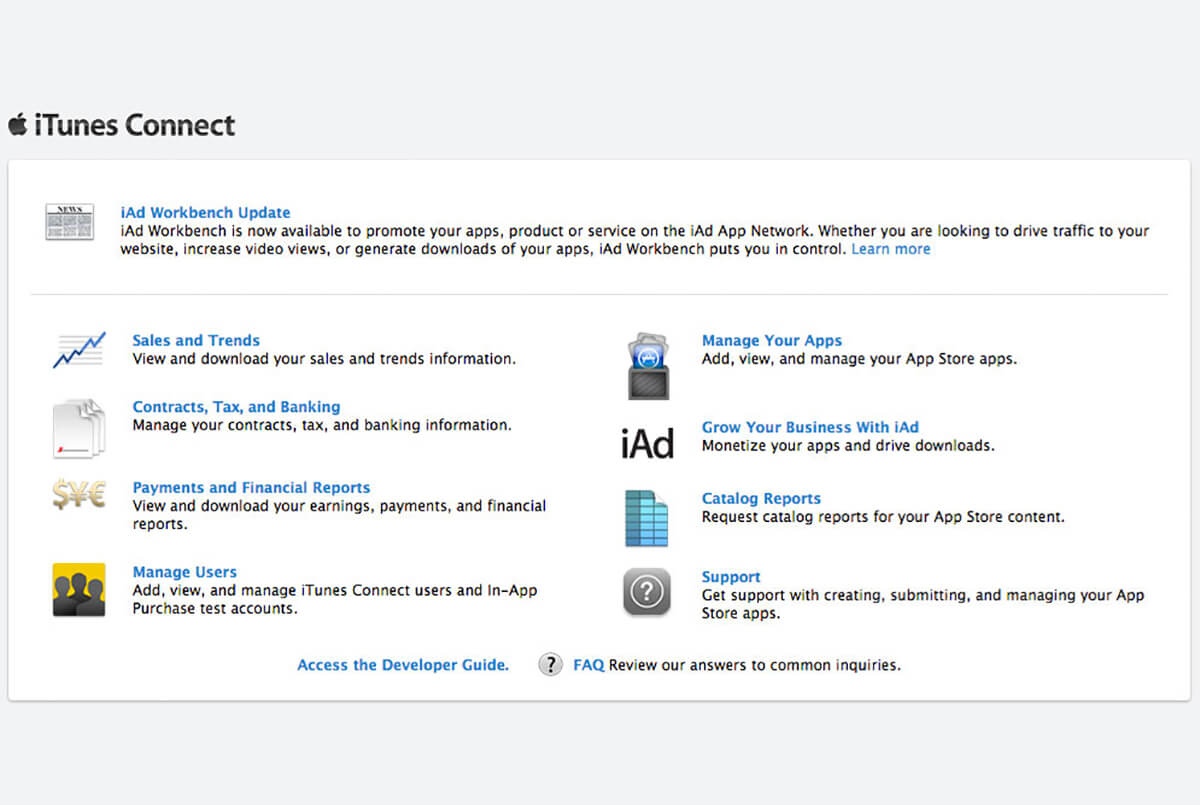The width and height of the screenshot is (1200, 805).
Task: Click the newspaper icon beside iAd Workbench Update
Action: (69, 221)
